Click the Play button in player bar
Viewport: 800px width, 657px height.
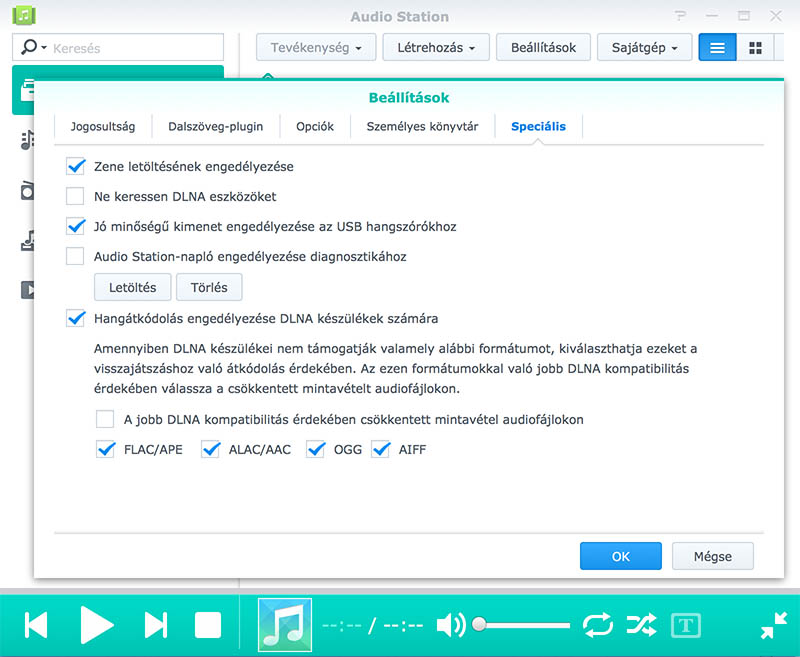(x=96, y=625)
